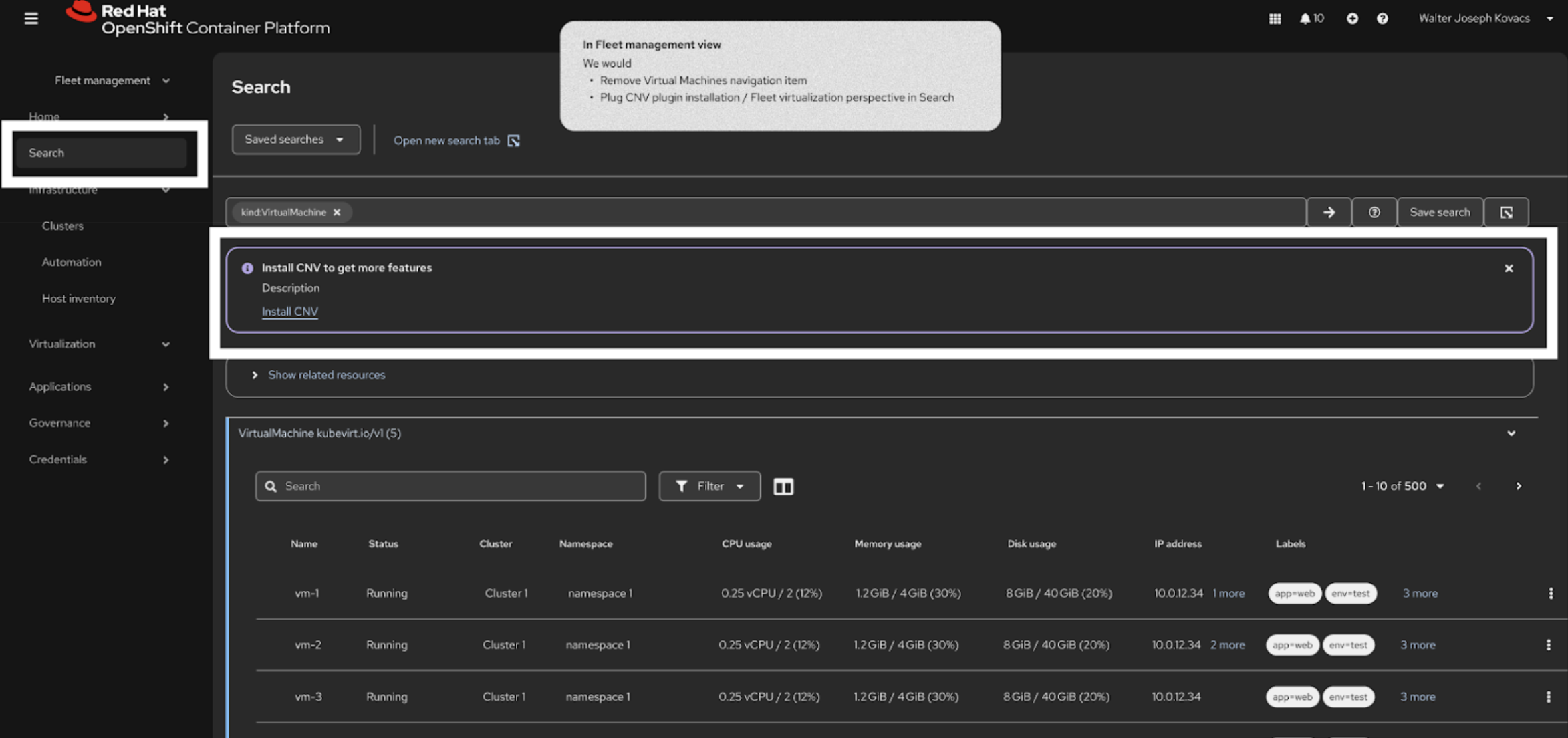Run search with the arrow button
Image resolution: width=1568 pixels, height=738 pixels.
click(1329, 212)
